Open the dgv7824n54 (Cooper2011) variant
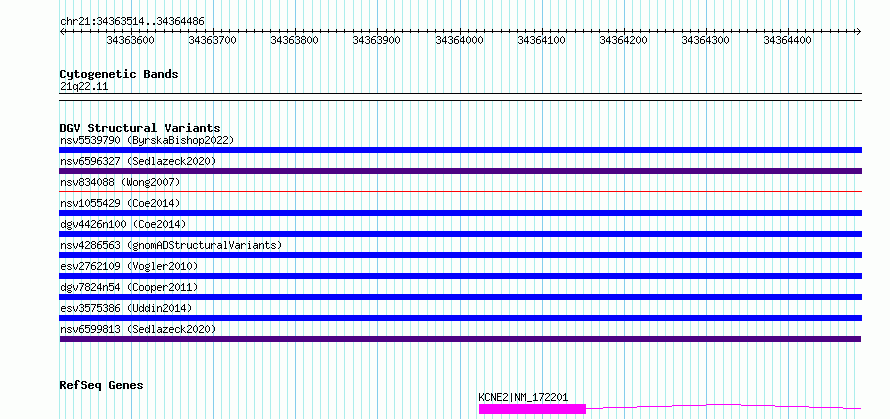 (129, 287)
